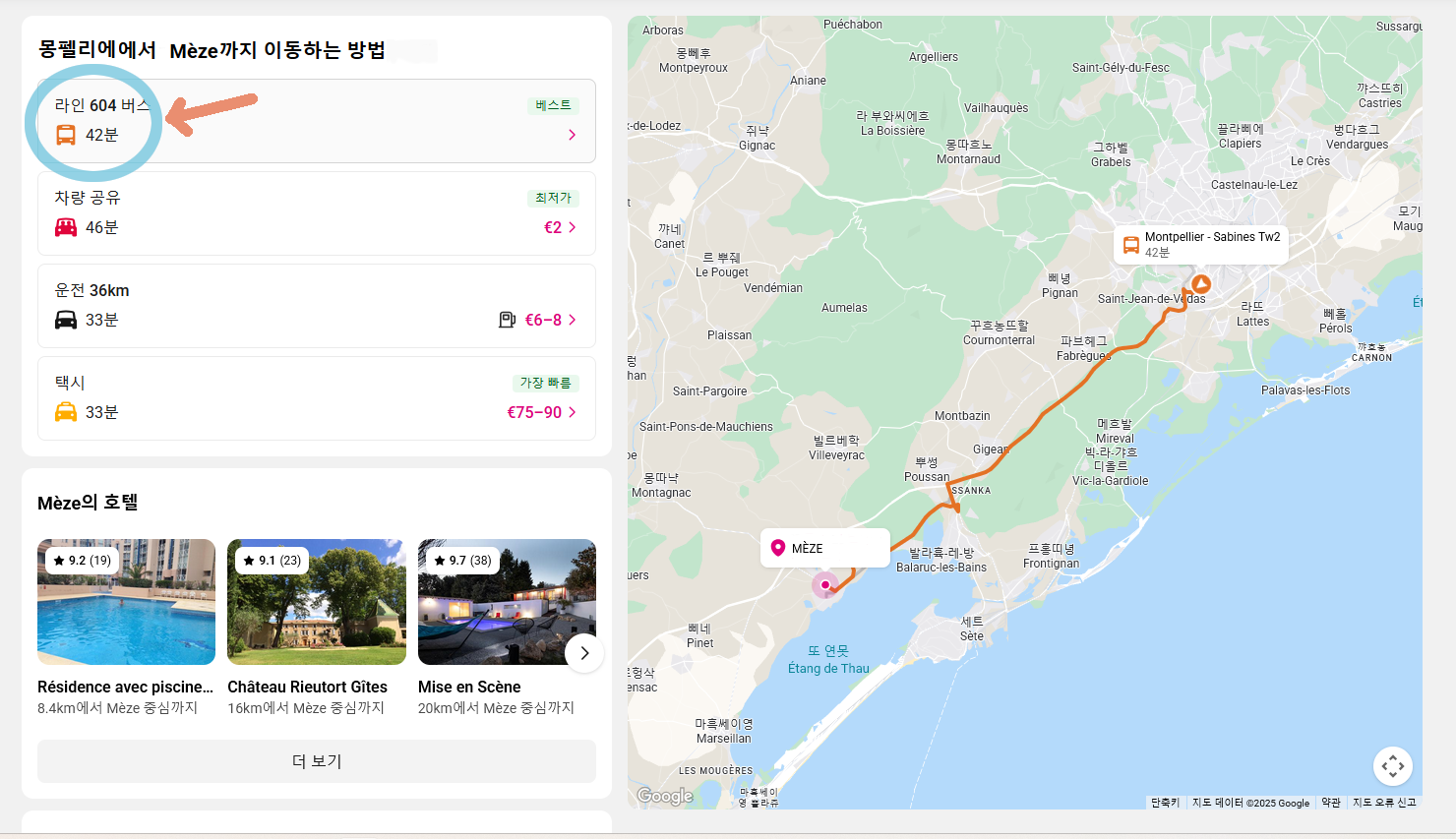Viewport: 1456px width, 839px height.
Task: Click the Google logo on the map
Action: click(x=665, y=796)
